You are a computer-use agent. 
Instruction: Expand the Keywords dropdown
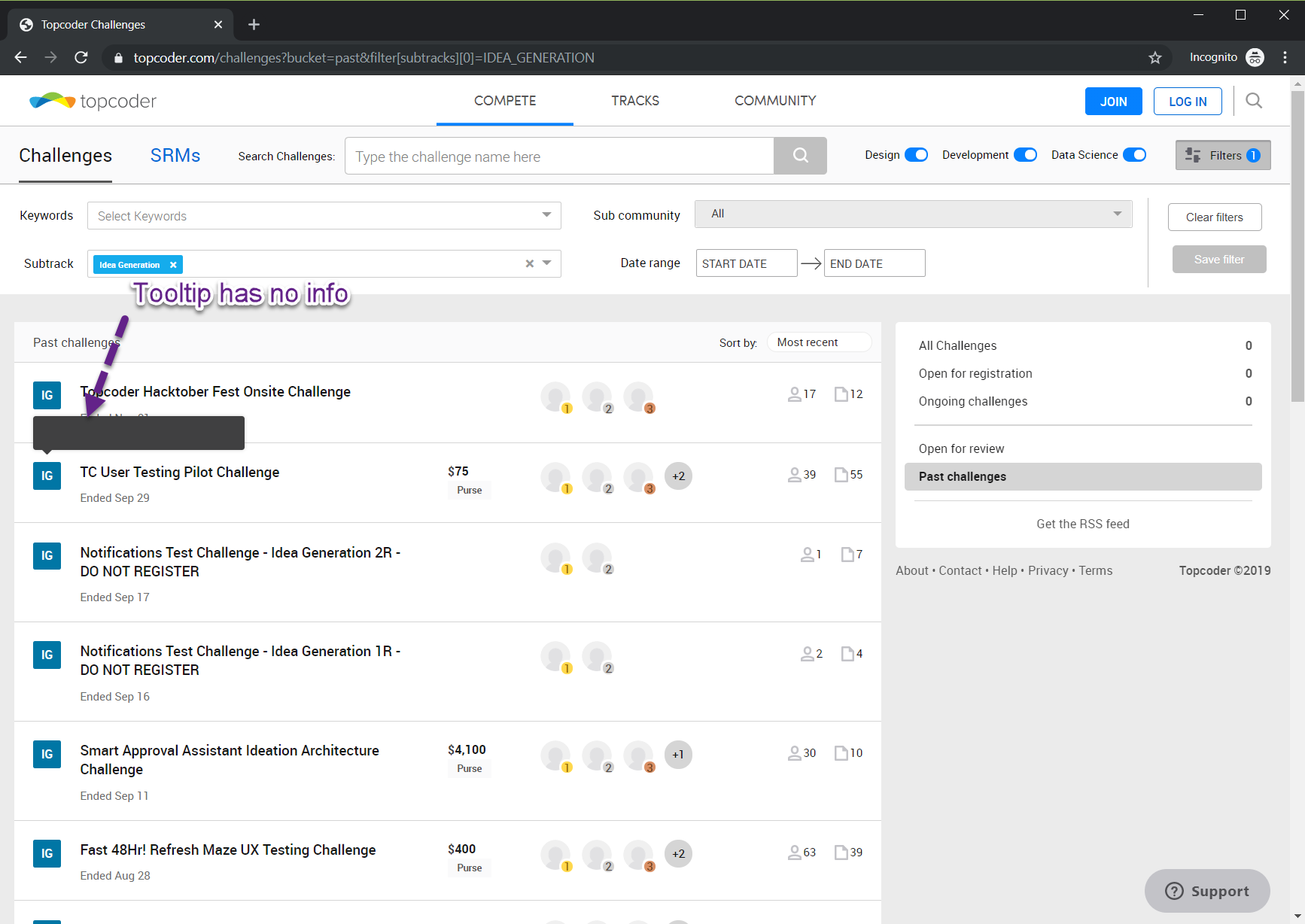[x=547, y=215]
